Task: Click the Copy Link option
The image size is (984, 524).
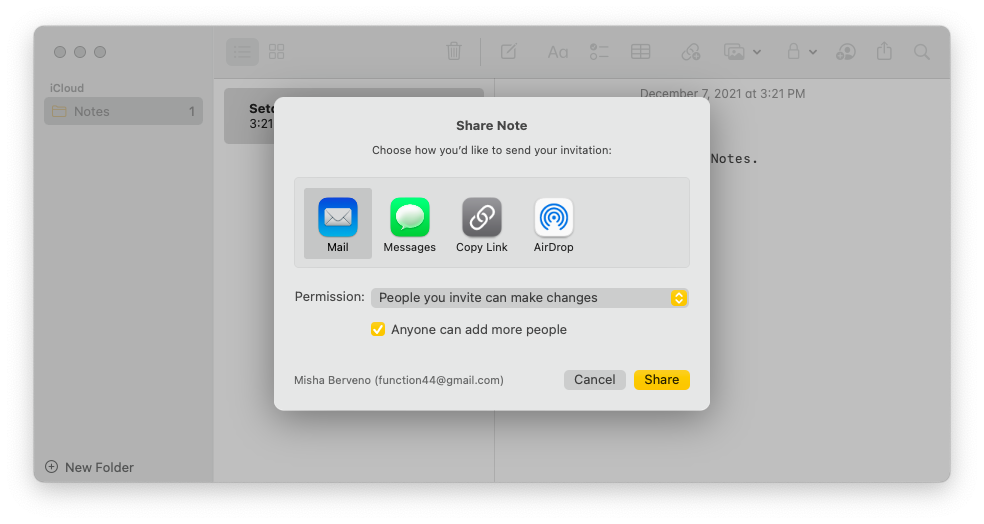Action: [x=481, y=224]
